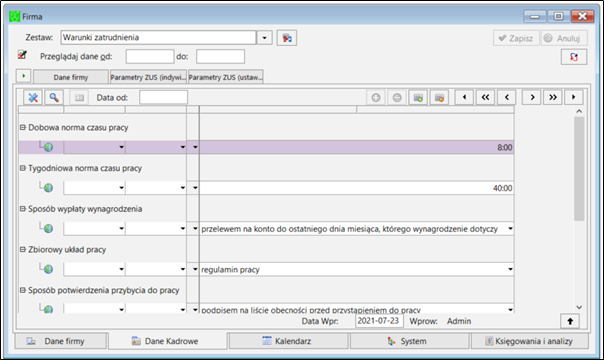
Task: Click the Firma window title icon
Action: pos(15,17)
